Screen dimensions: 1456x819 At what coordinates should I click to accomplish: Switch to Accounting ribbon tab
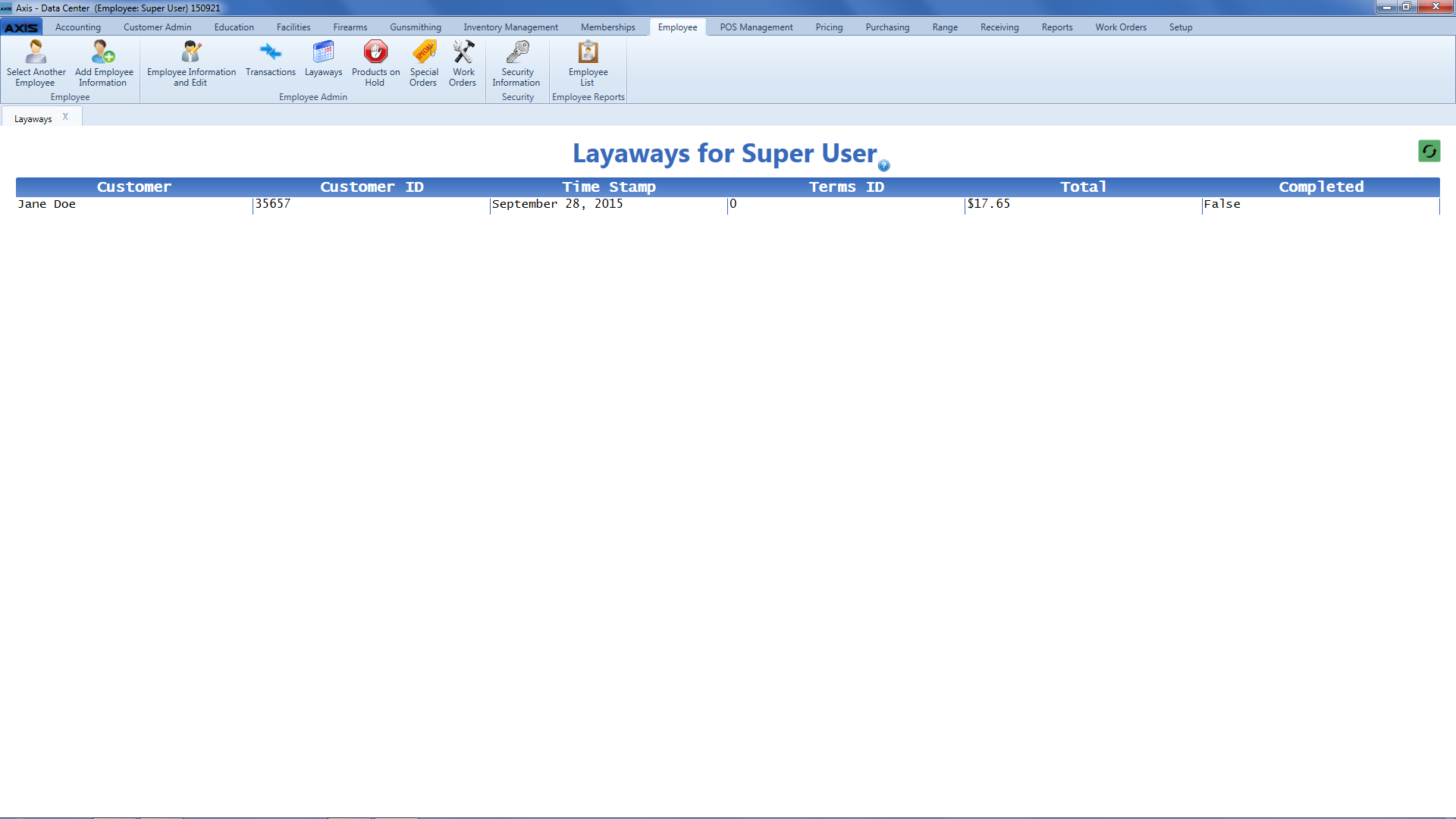pyautogui.click(x=78, y=27)
